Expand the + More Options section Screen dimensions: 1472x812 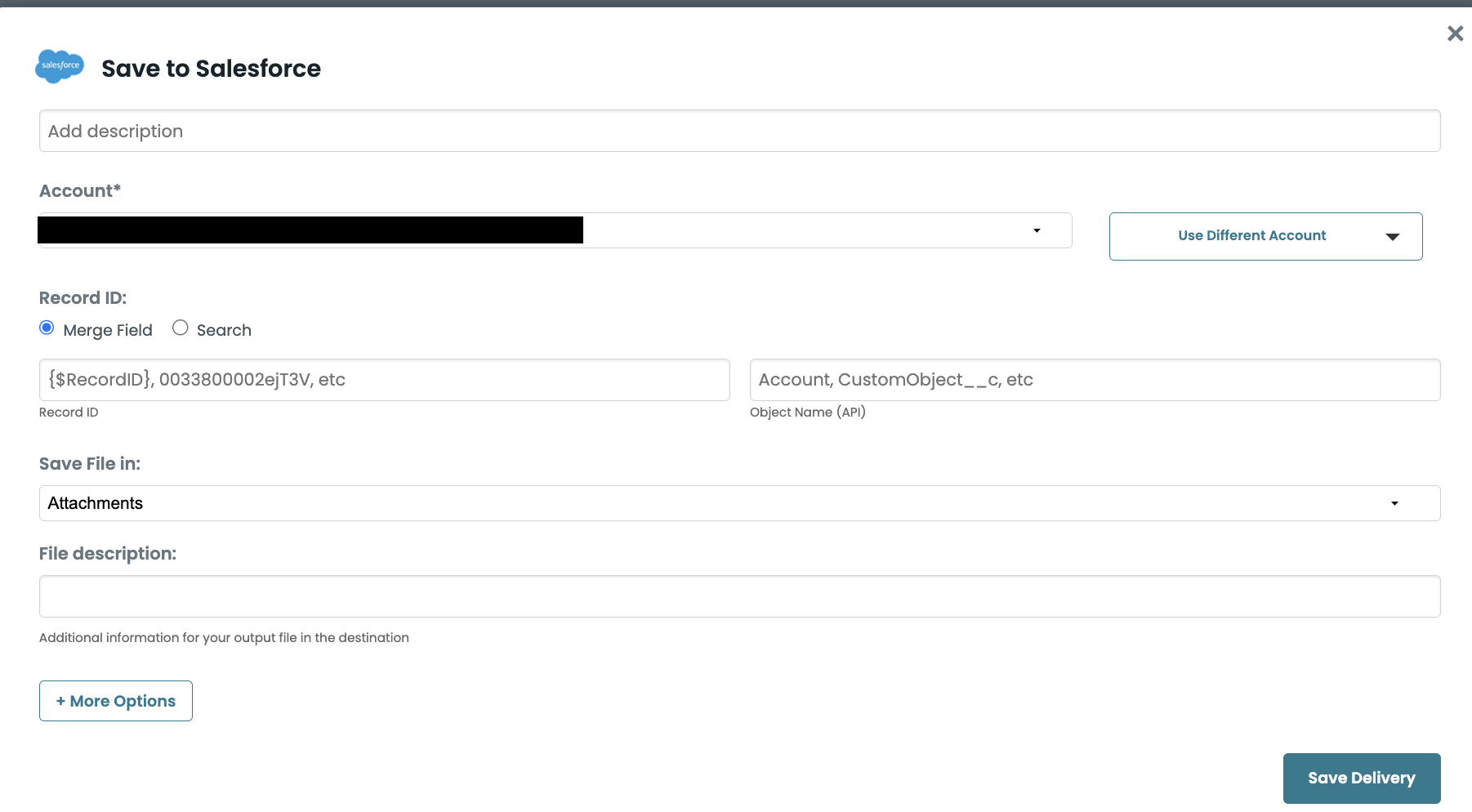[x=116, y=701]
